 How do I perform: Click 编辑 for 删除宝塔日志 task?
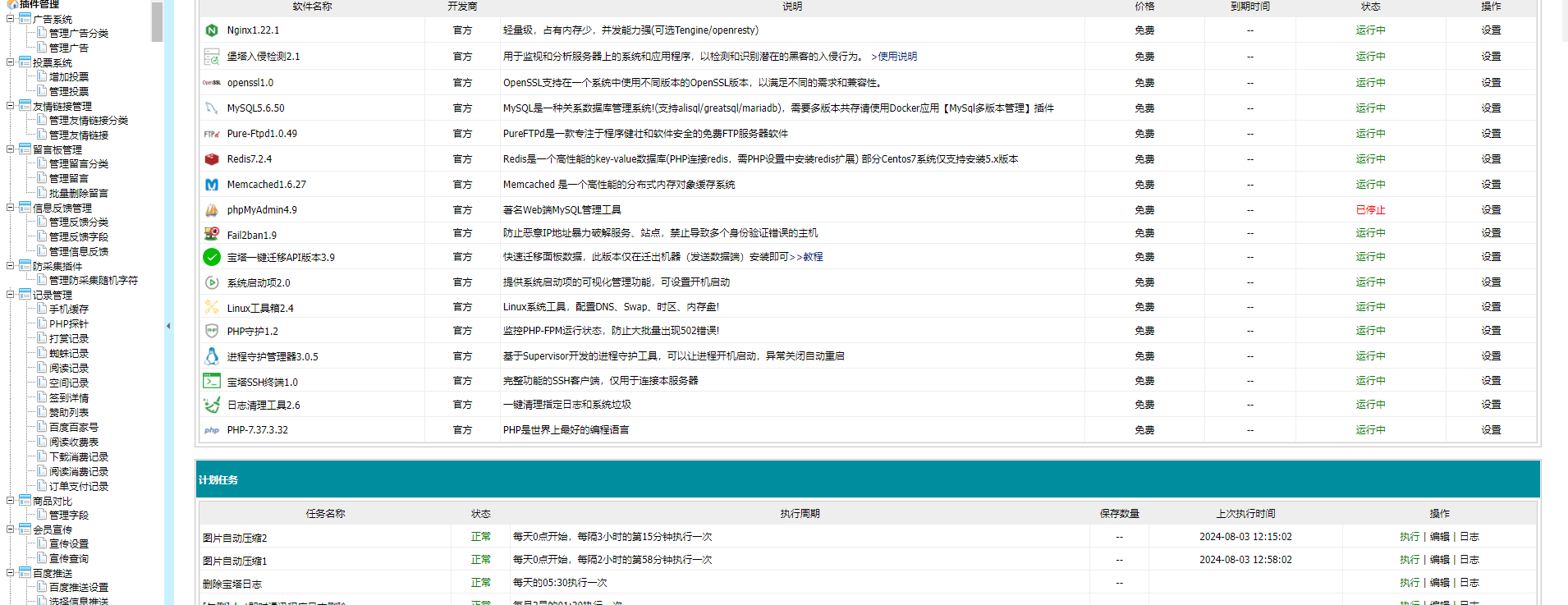[1439, 583]
